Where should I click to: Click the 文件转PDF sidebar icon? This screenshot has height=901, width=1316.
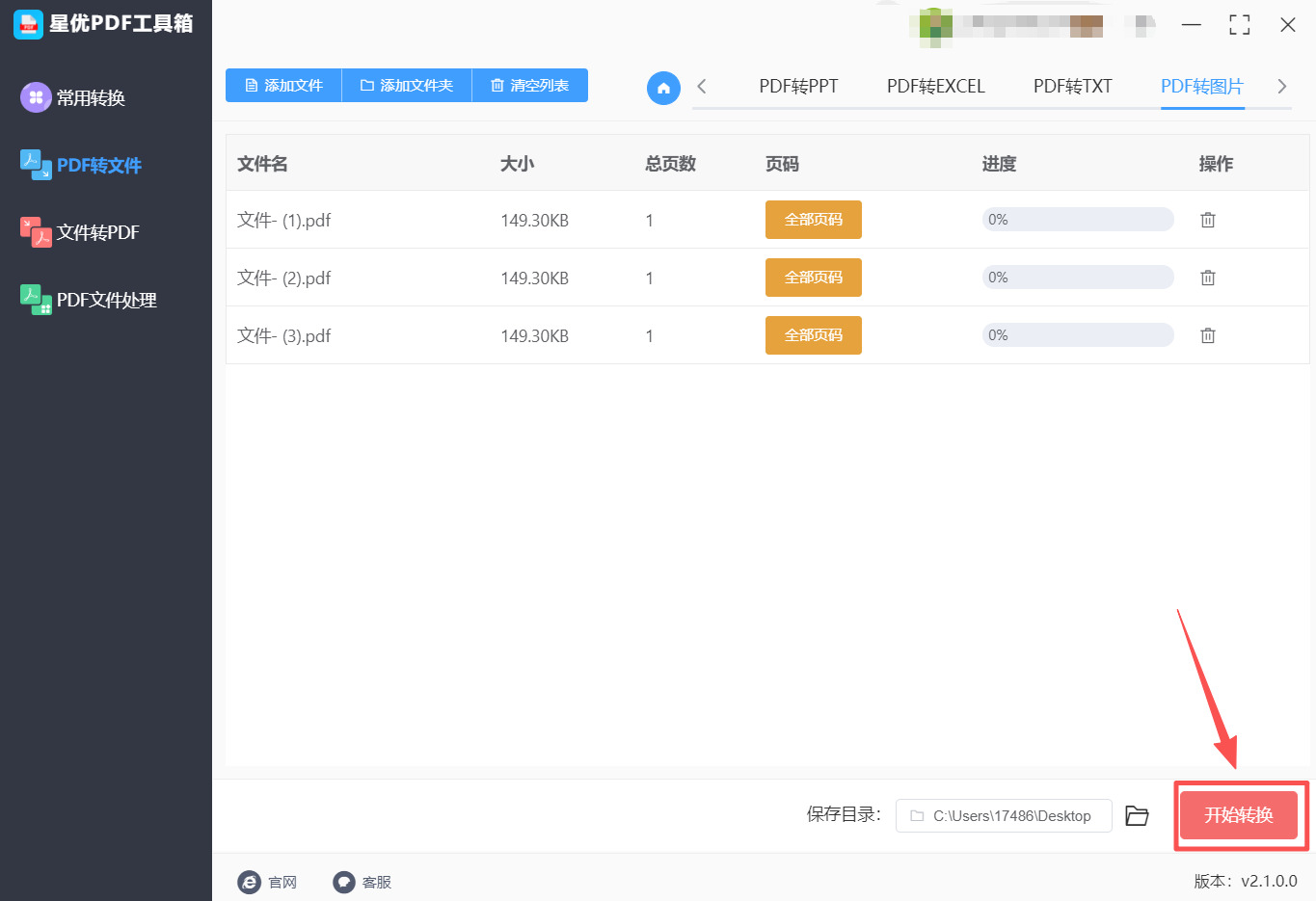36,232
